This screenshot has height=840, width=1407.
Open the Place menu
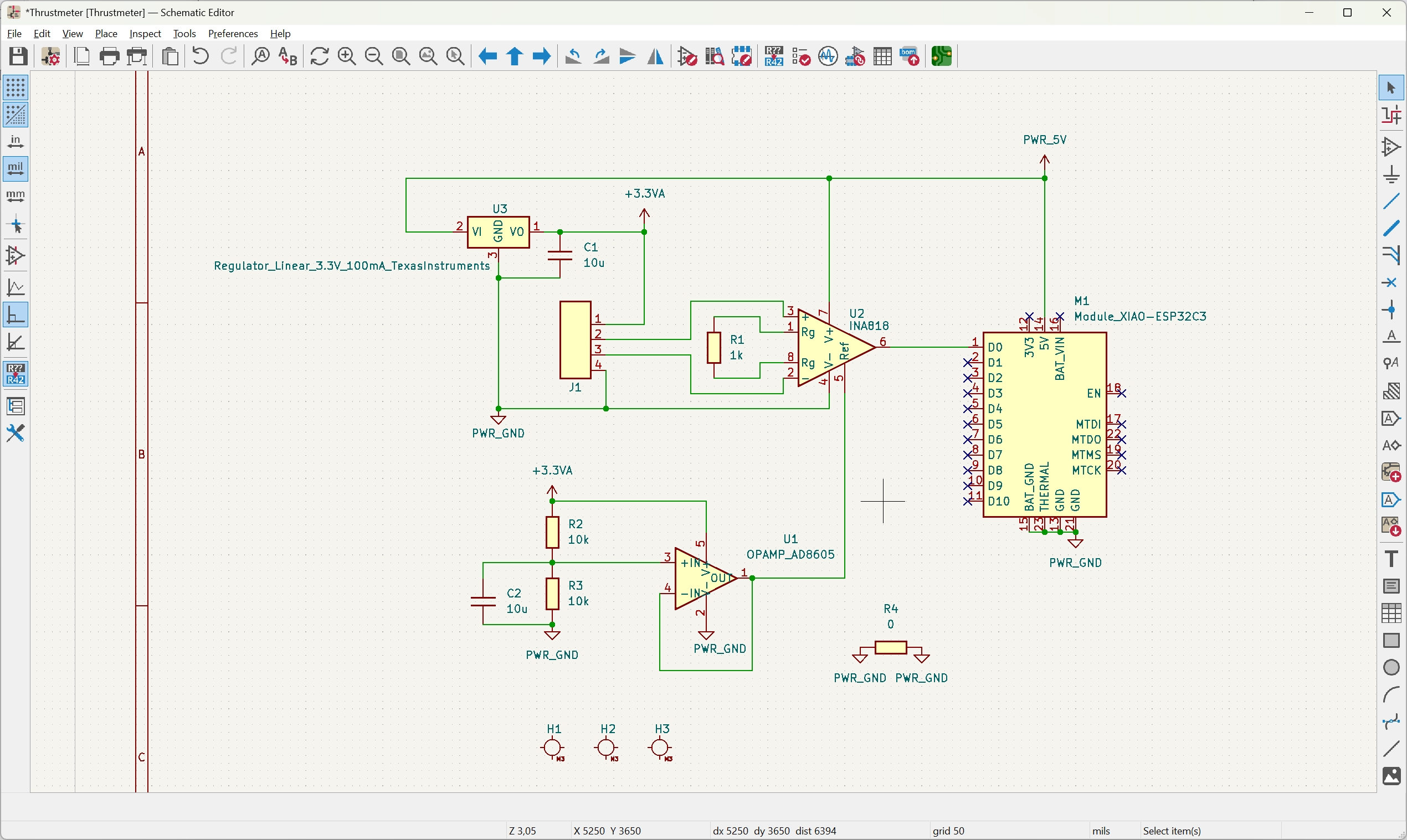pos(106,33)
